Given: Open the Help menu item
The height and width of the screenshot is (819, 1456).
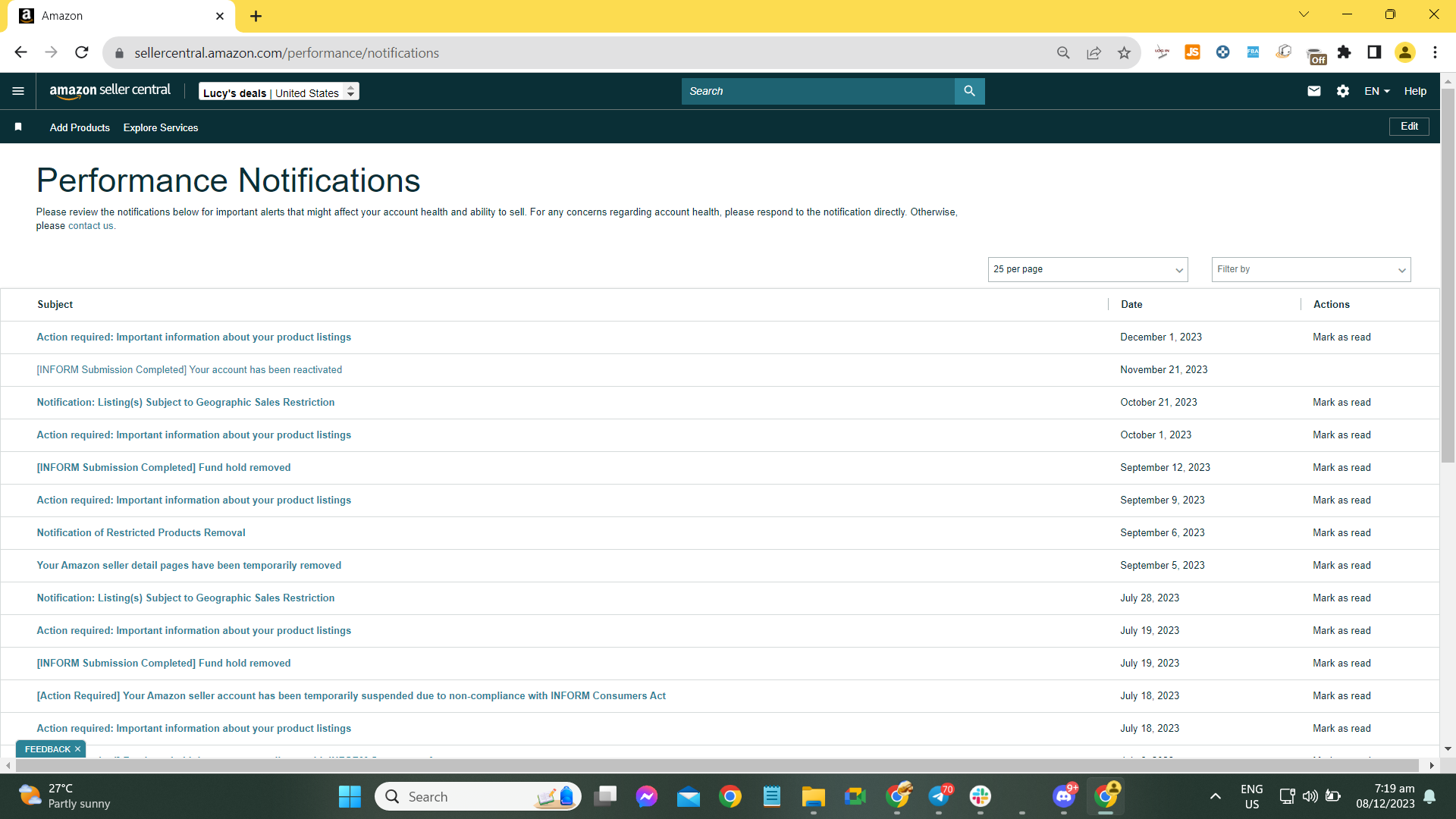Looking at the screenshot, I should point(1415,91).
